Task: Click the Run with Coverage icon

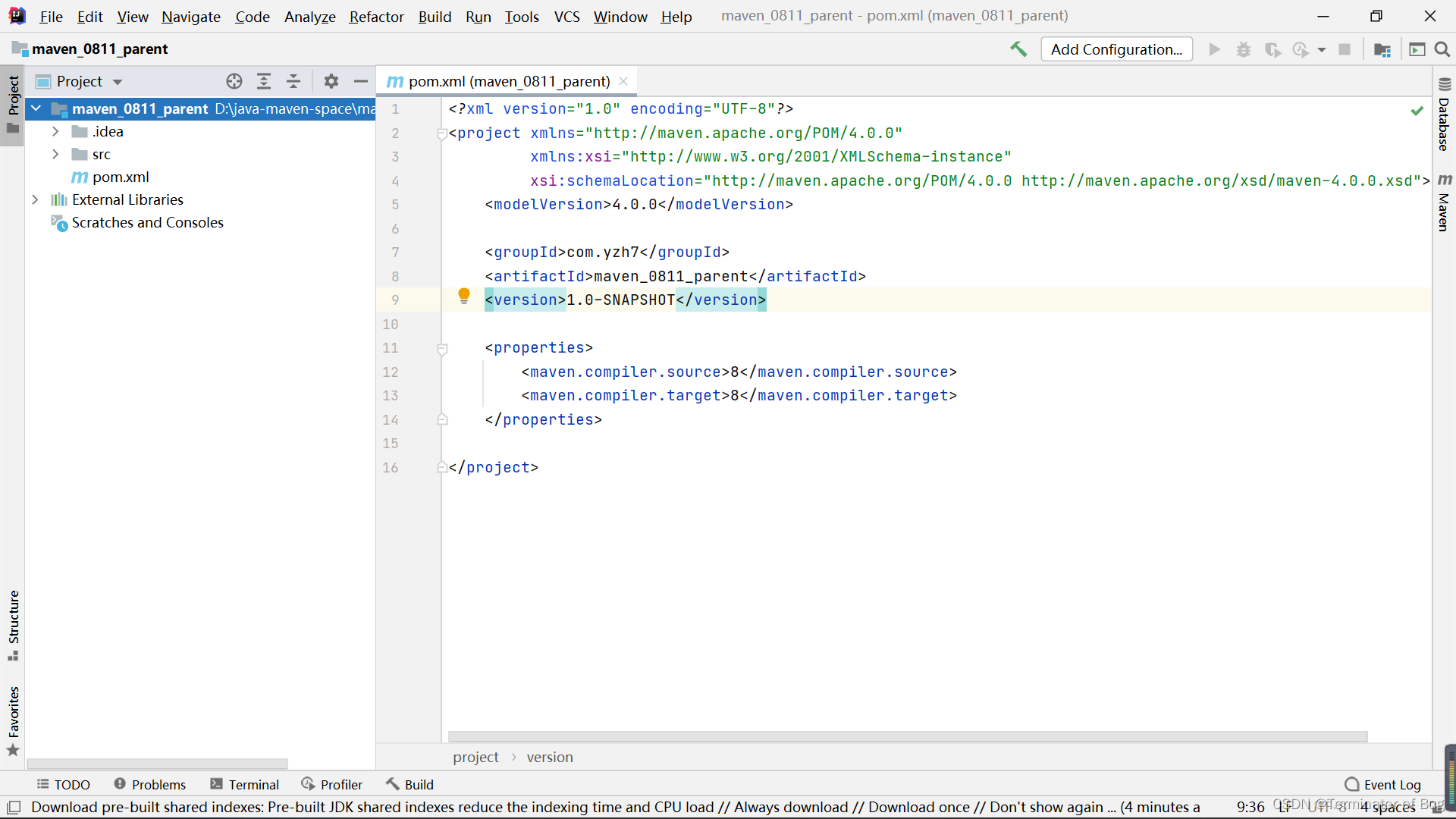Action: 1272,49
